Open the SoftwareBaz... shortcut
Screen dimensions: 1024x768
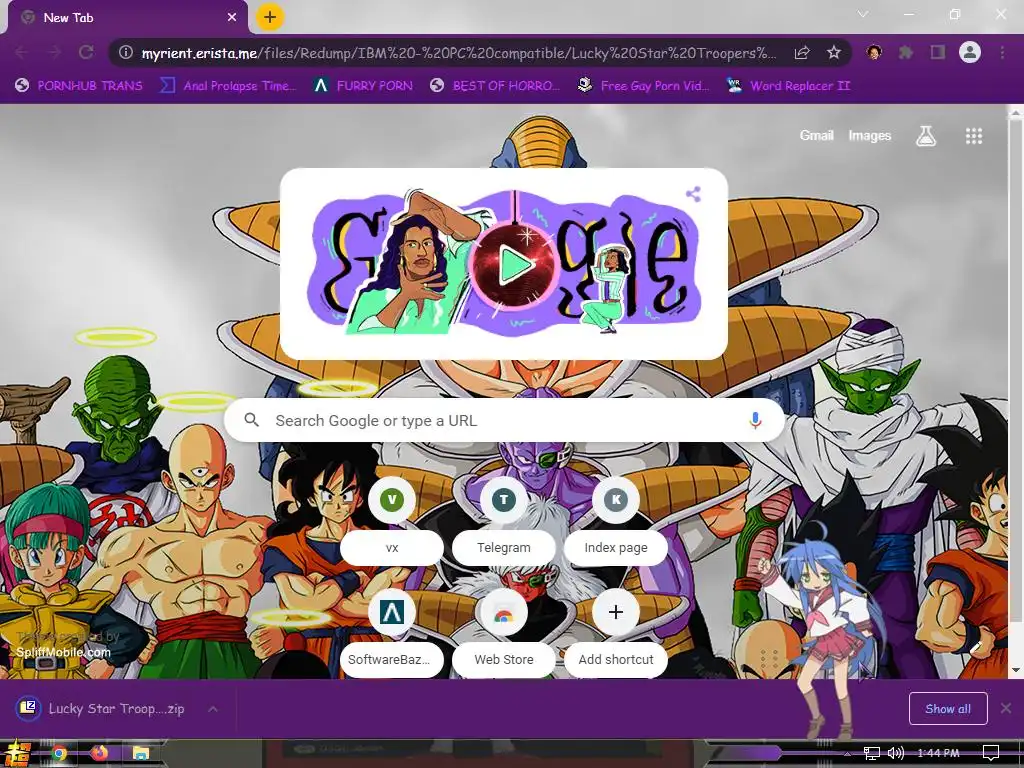coord(392,632)
